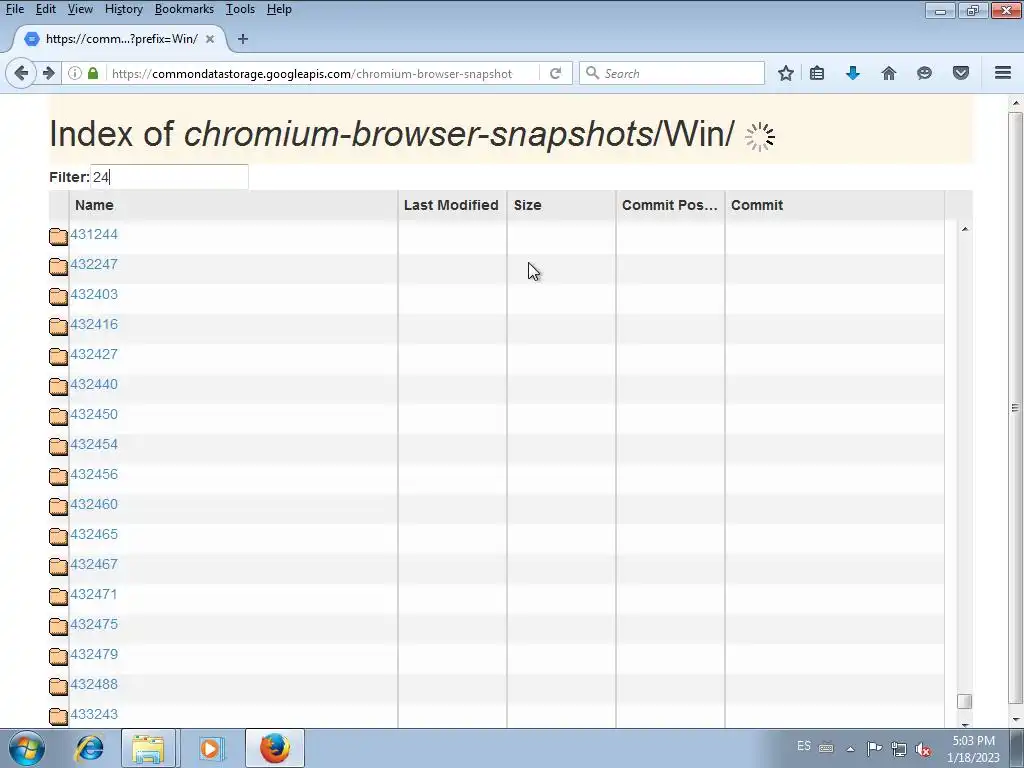This screenshot has width=1024, height=768.
Task: Select the https://comm...?prefix=Win/ tab
Action: (x=121, y=39)
